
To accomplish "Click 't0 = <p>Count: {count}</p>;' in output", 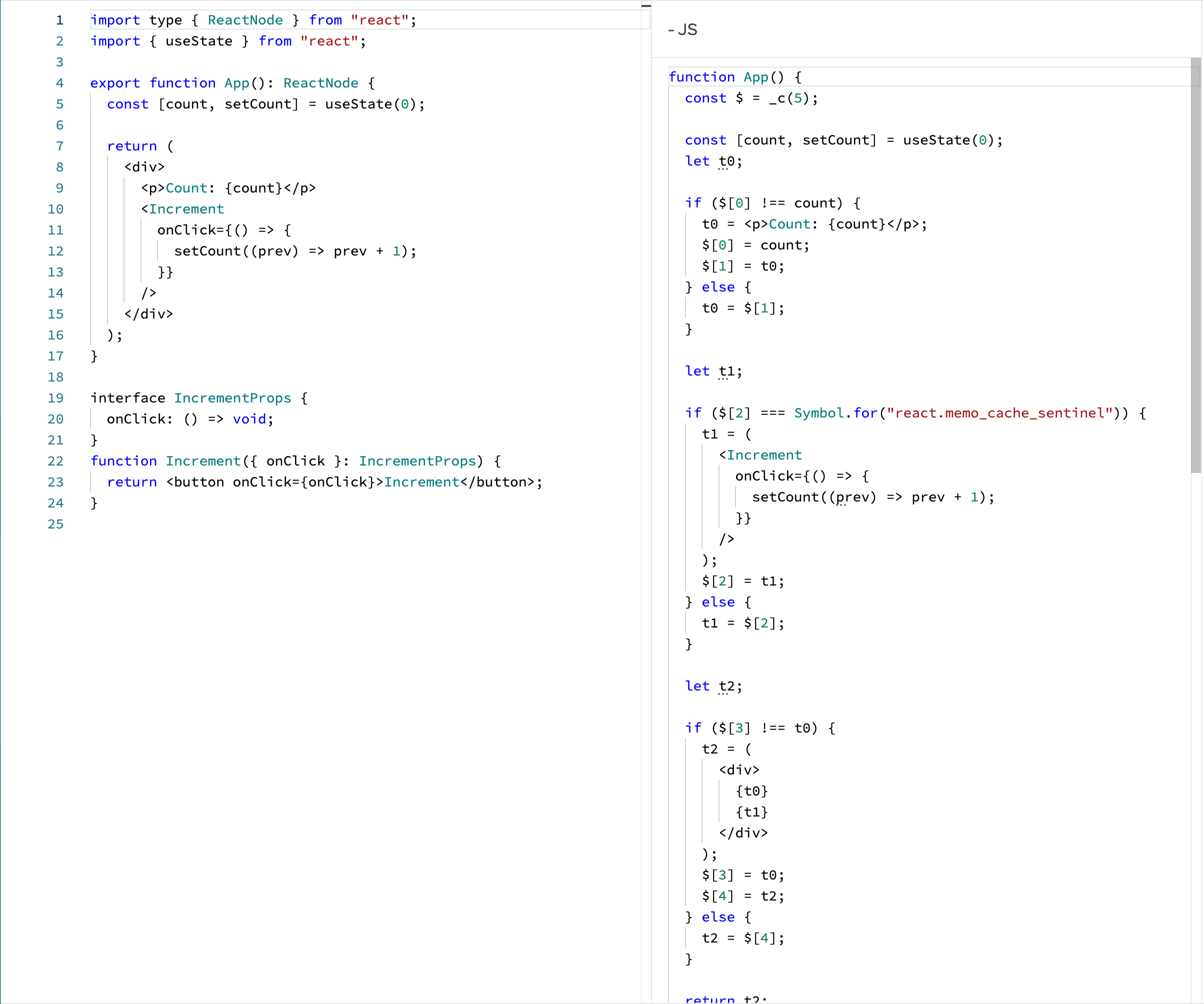I will coord(814,224).
